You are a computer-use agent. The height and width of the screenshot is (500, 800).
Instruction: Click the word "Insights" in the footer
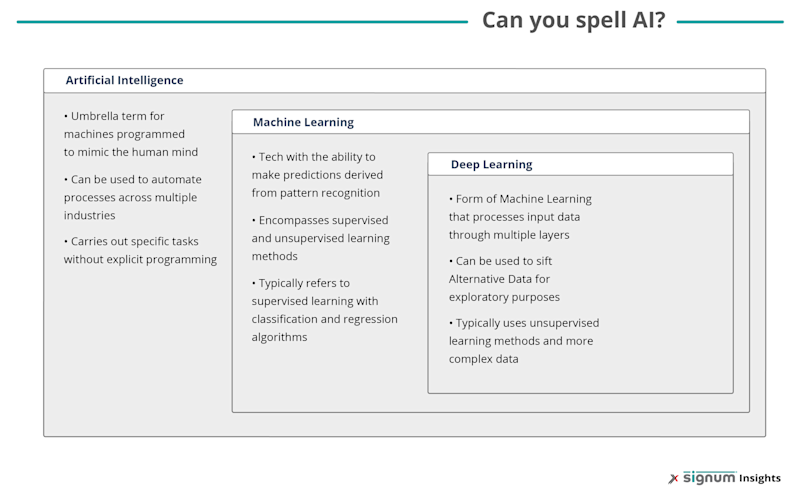pyautogui.click(x=760, y=478)
